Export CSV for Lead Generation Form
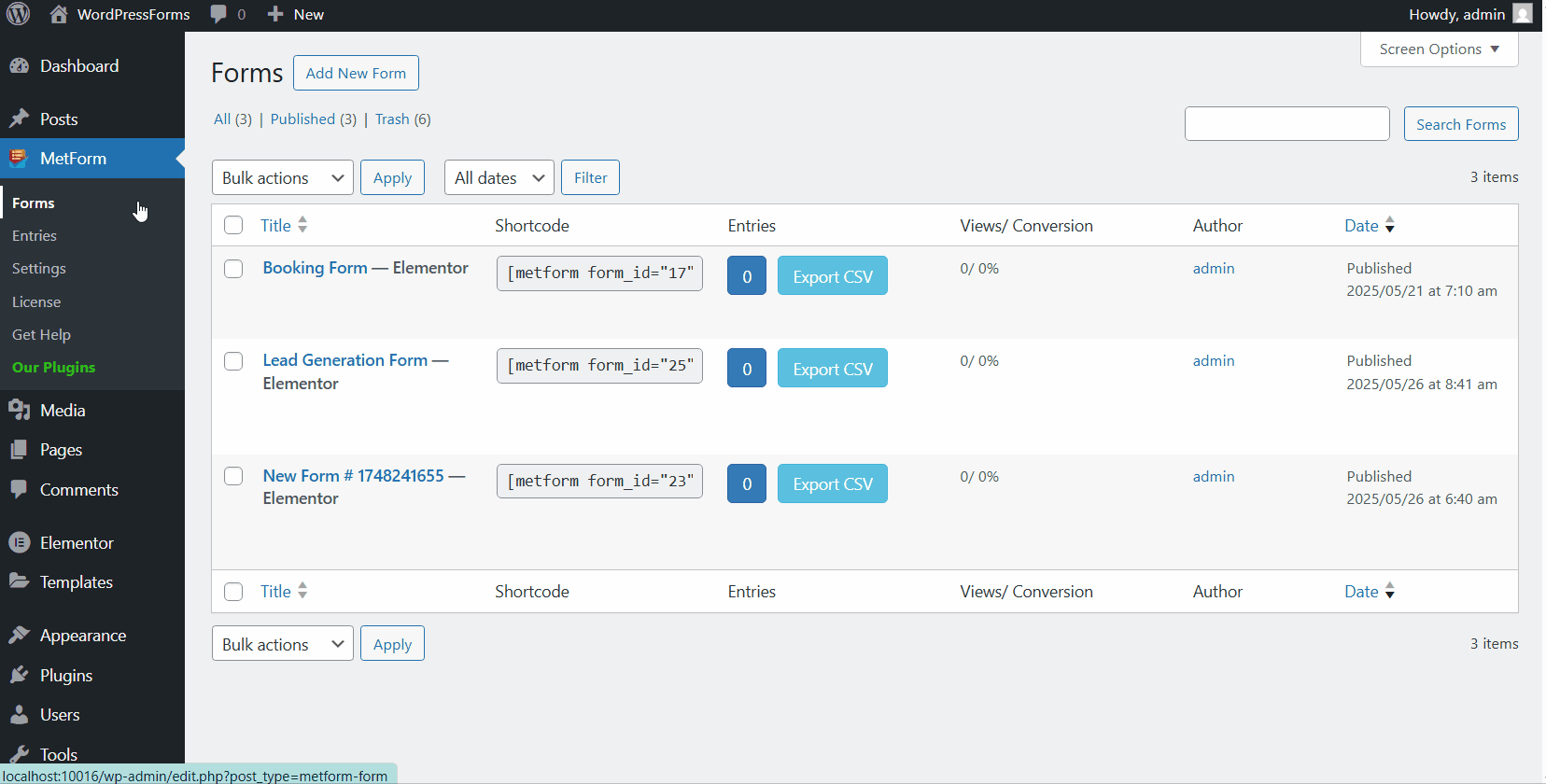 [833, 369]
